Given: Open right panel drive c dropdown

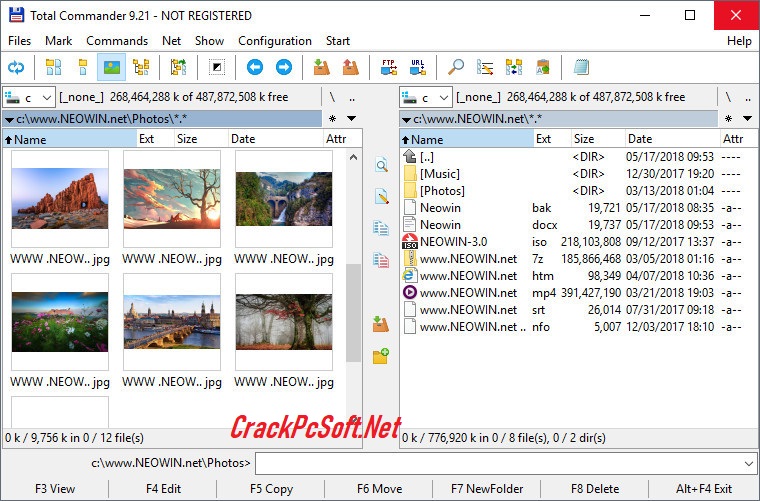Looking at the screenshot, I should [426, 97].
